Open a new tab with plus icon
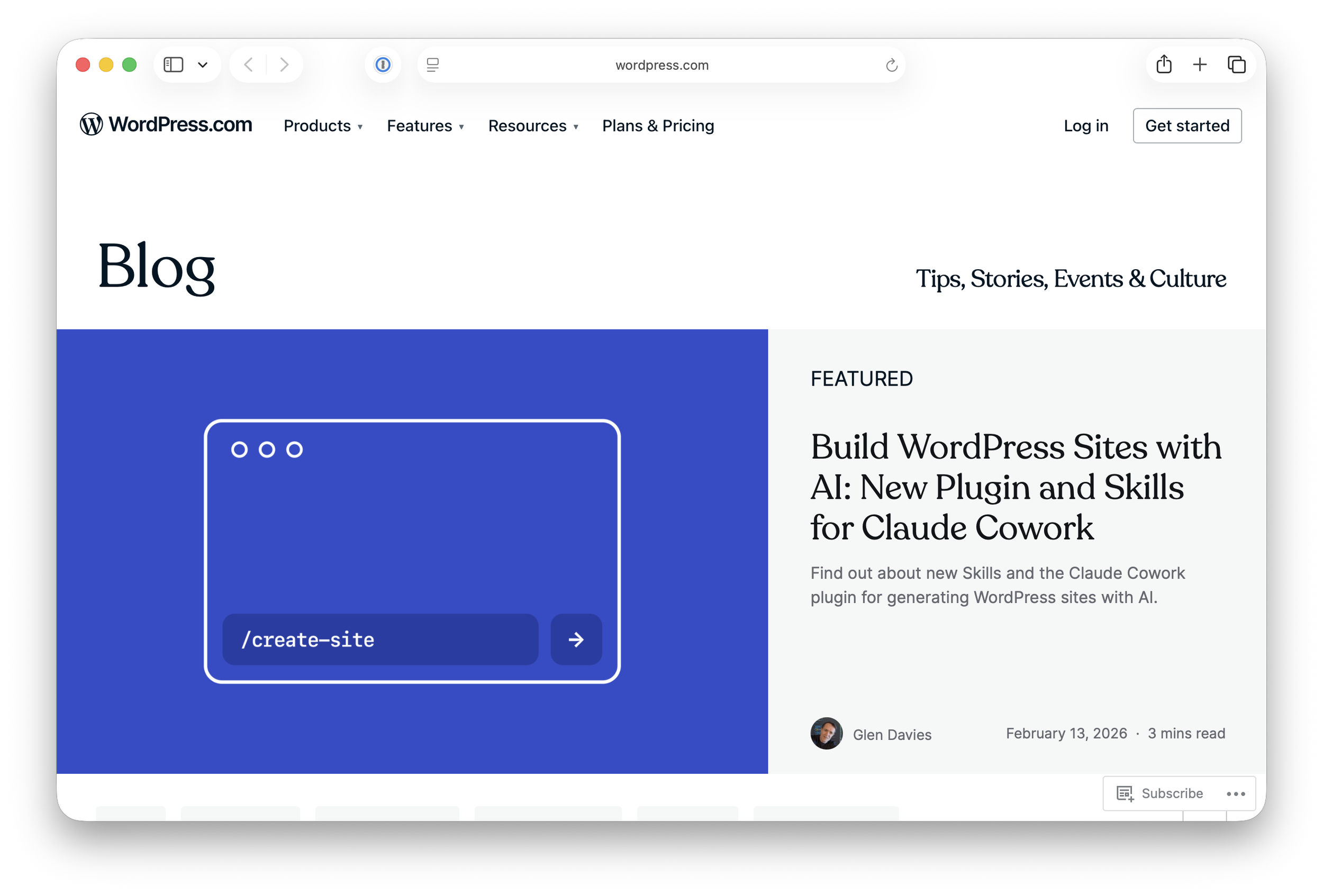 [x=1200, y=65]
